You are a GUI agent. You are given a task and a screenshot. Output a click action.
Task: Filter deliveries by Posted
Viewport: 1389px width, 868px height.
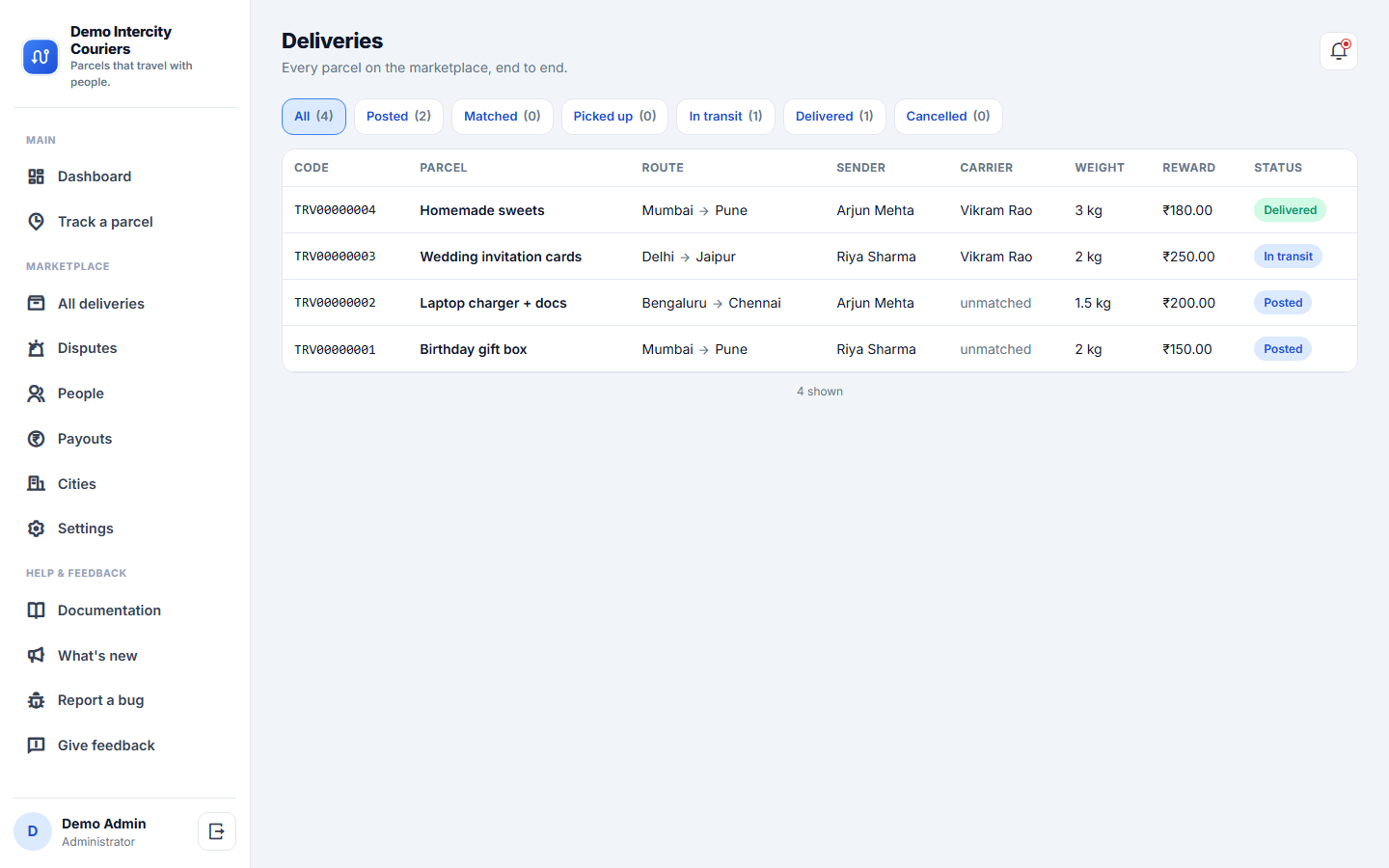click(x=398, y=117)
